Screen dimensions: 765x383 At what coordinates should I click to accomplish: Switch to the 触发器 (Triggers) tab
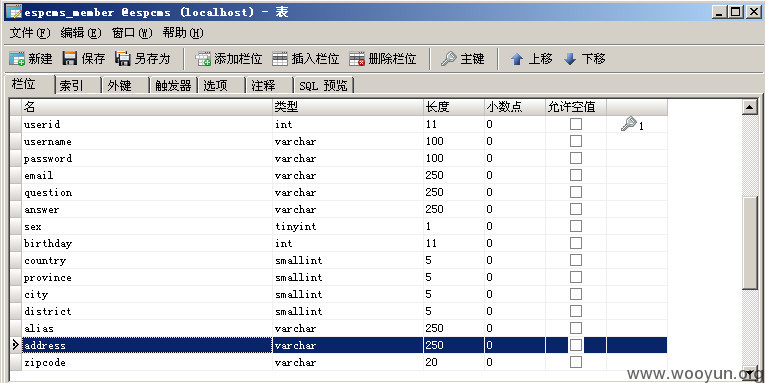tap(173, 85)
